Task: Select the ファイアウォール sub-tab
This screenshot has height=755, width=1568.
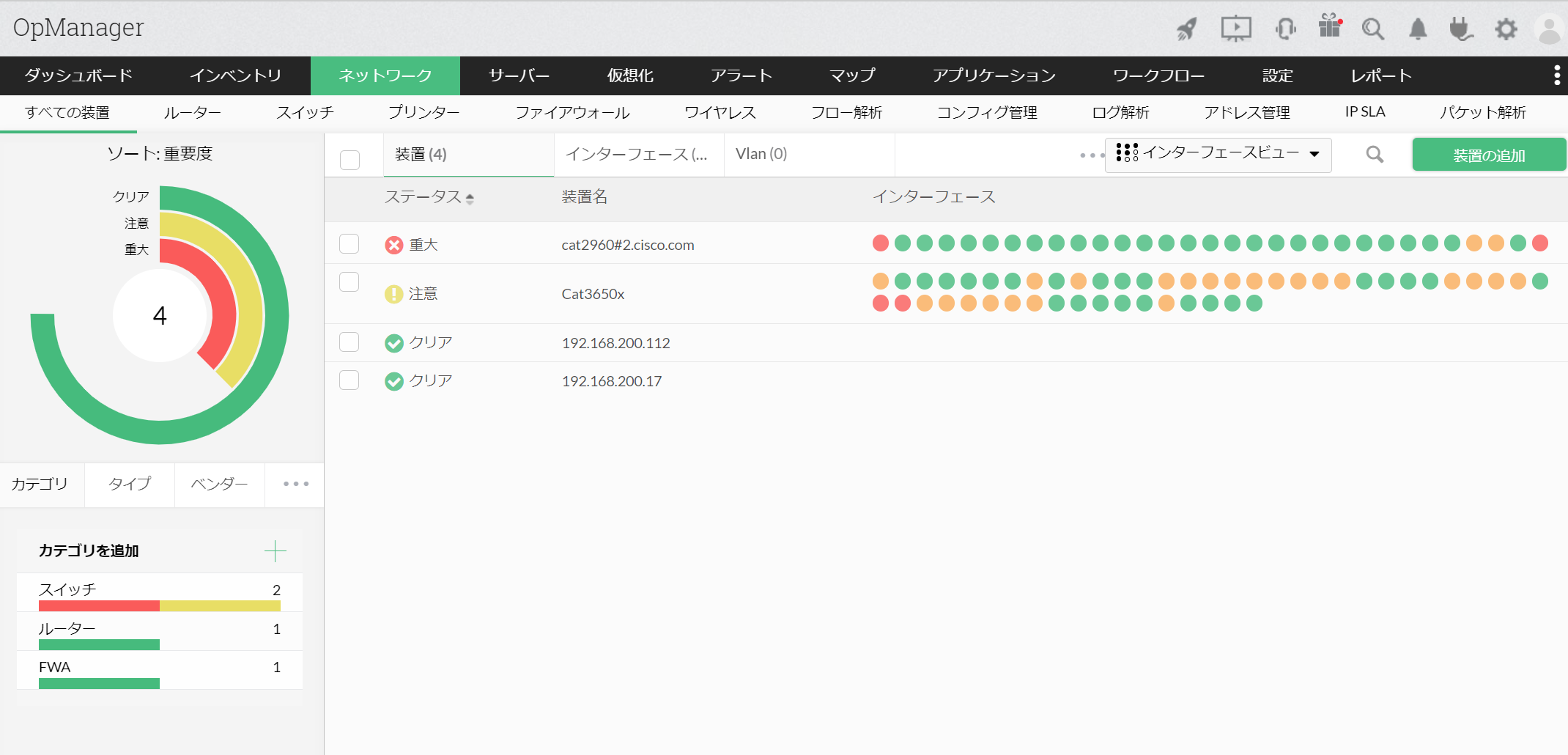Action: [x=572, y=113]
